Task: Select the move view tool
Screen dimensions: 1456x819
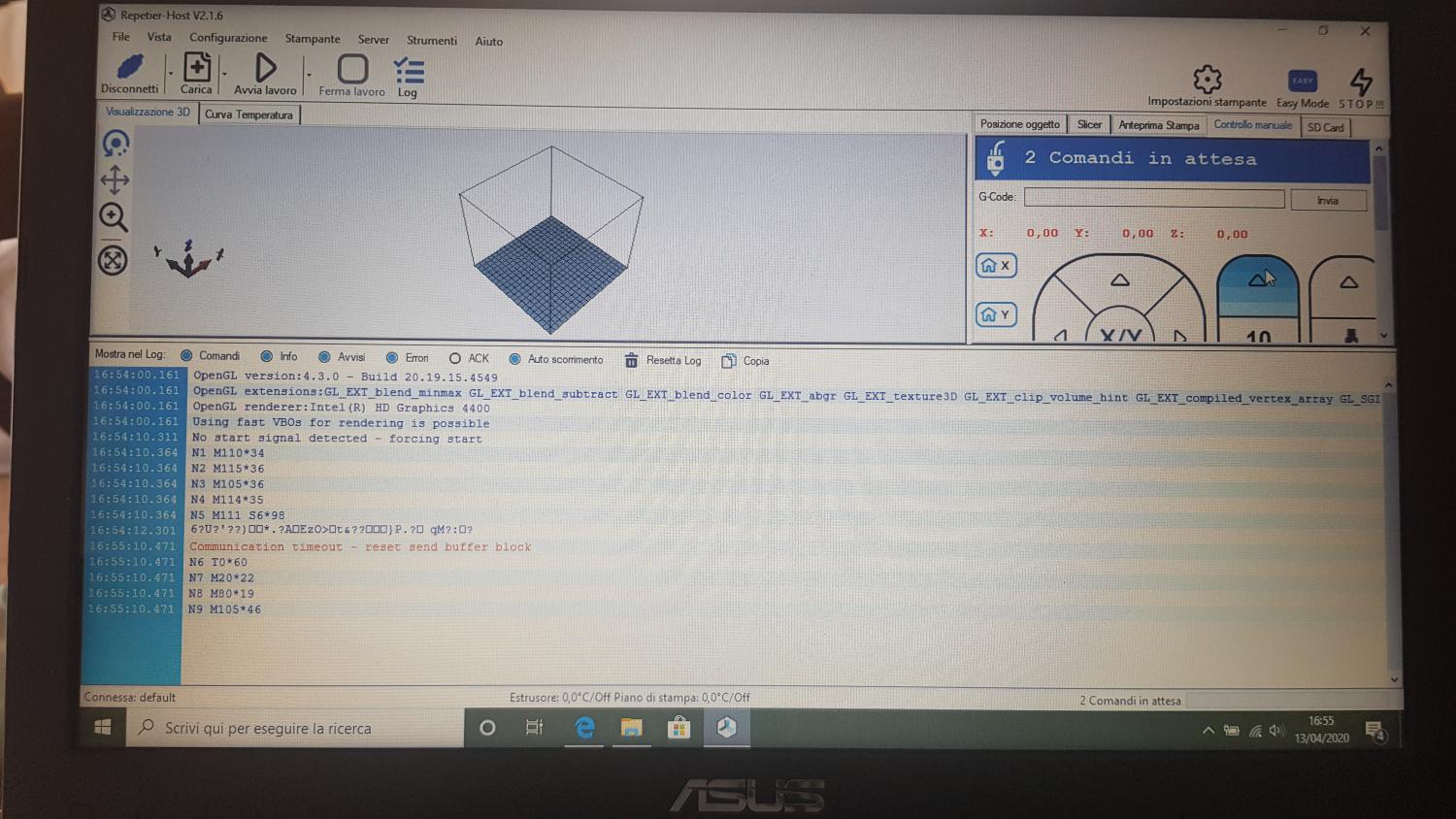Action: (115, 180)
